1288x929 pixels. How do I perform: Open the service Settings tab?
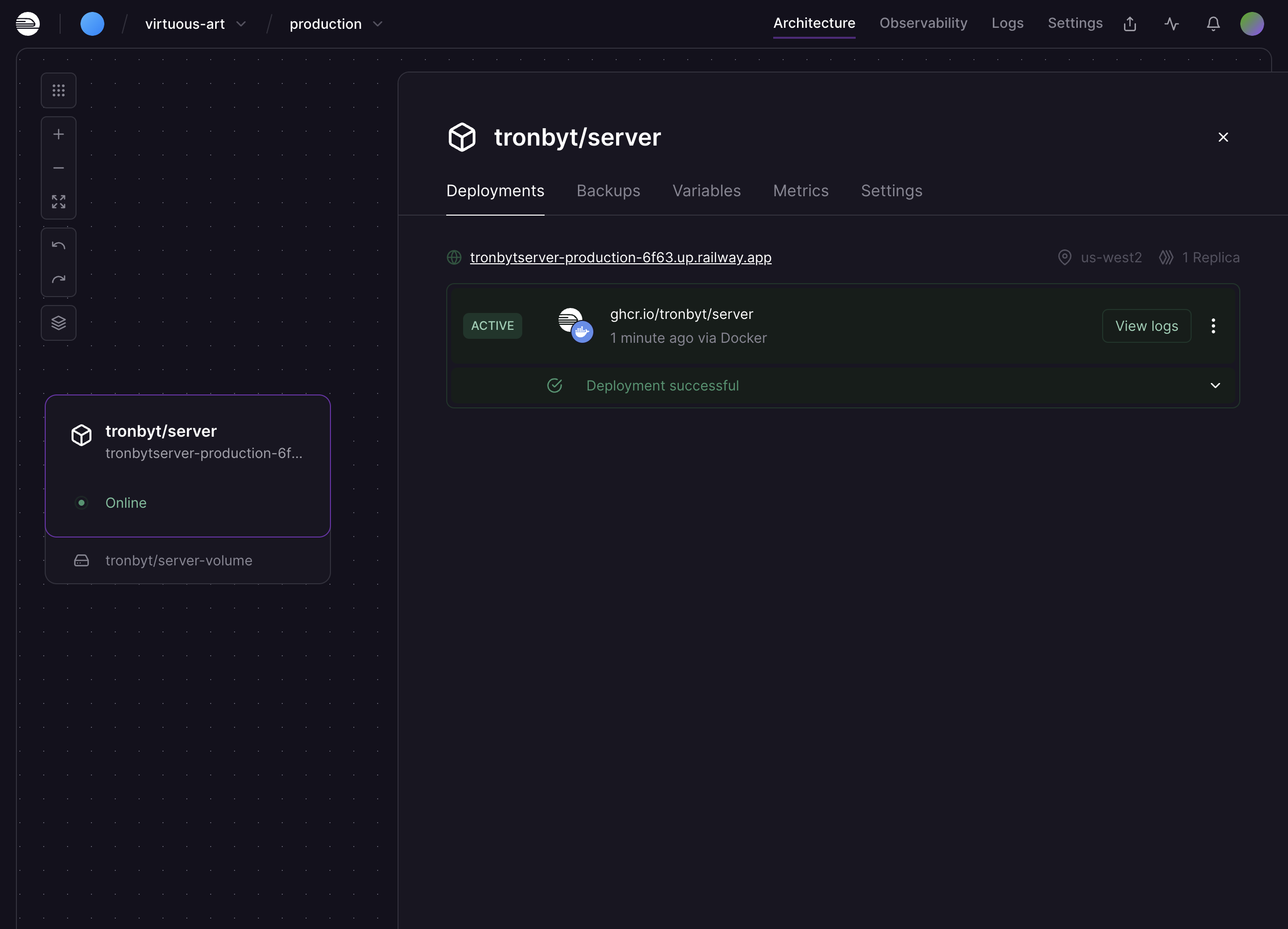(891, 191)
